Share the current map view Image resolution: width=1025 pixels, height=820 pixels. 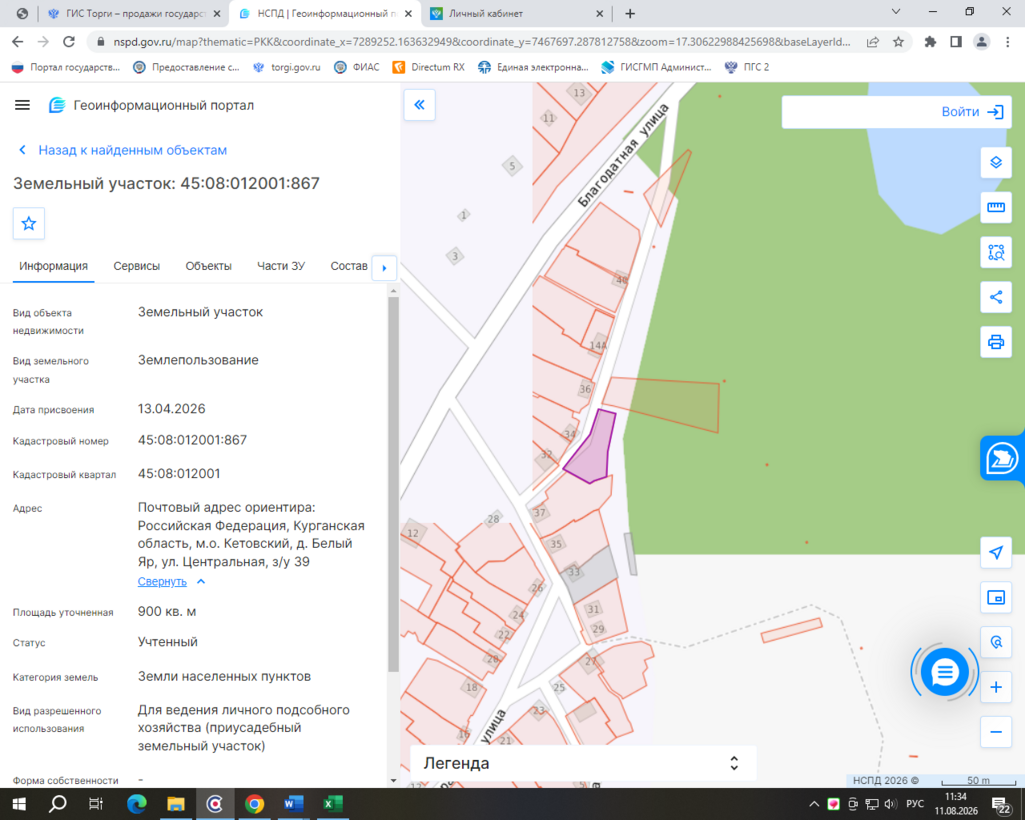click(996, 298)
